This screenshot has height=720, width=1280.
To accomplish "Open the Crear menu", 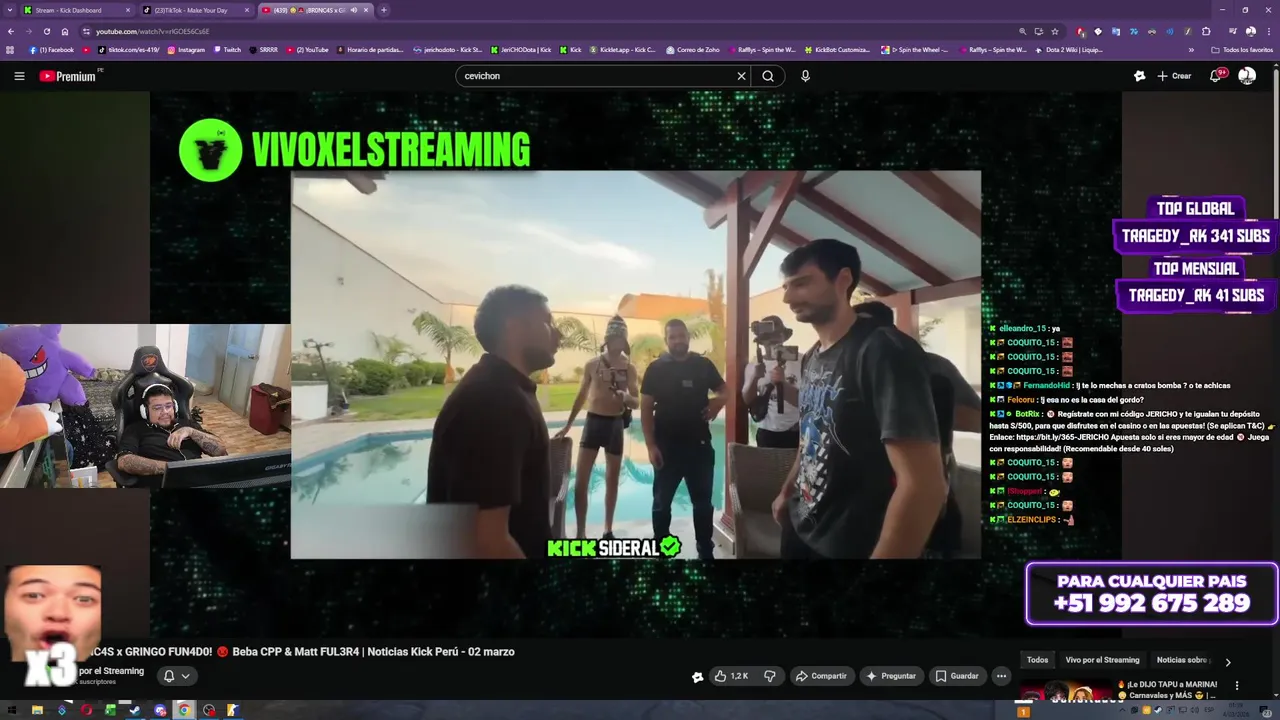I will tap(1175, 76).
